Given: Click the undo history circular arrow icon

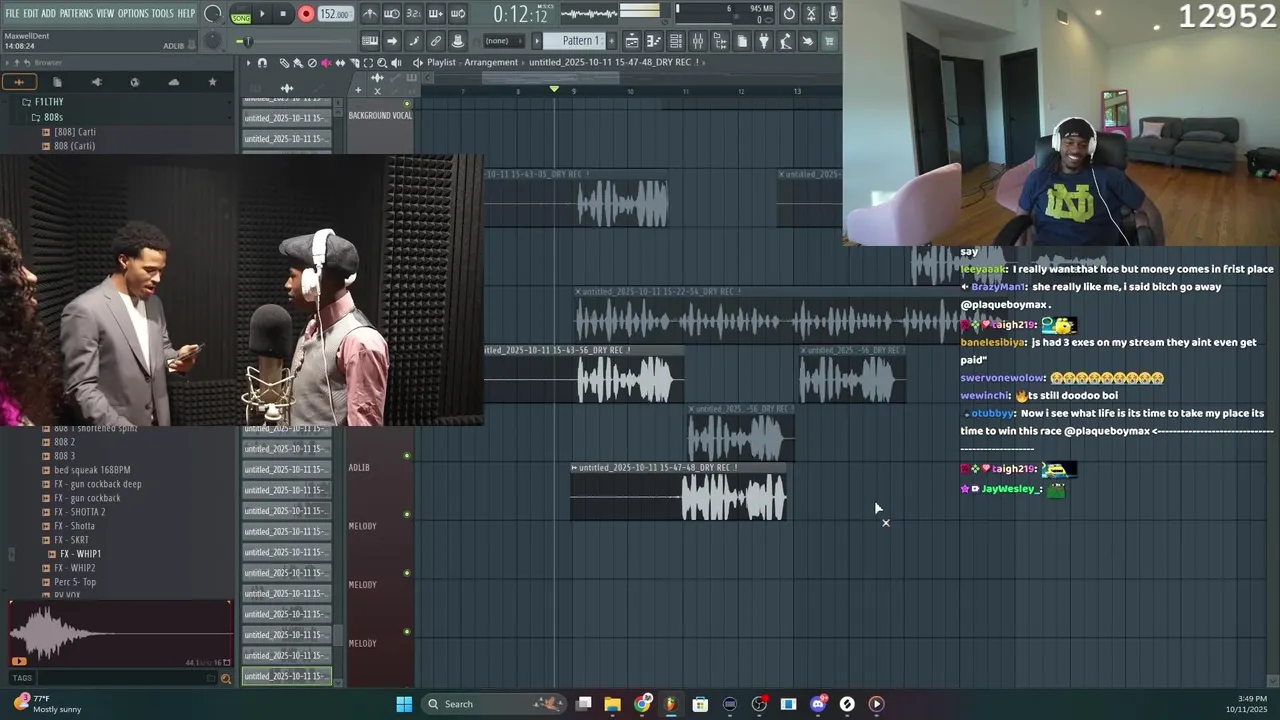Looking at the screenshot, I should [789, 14].
